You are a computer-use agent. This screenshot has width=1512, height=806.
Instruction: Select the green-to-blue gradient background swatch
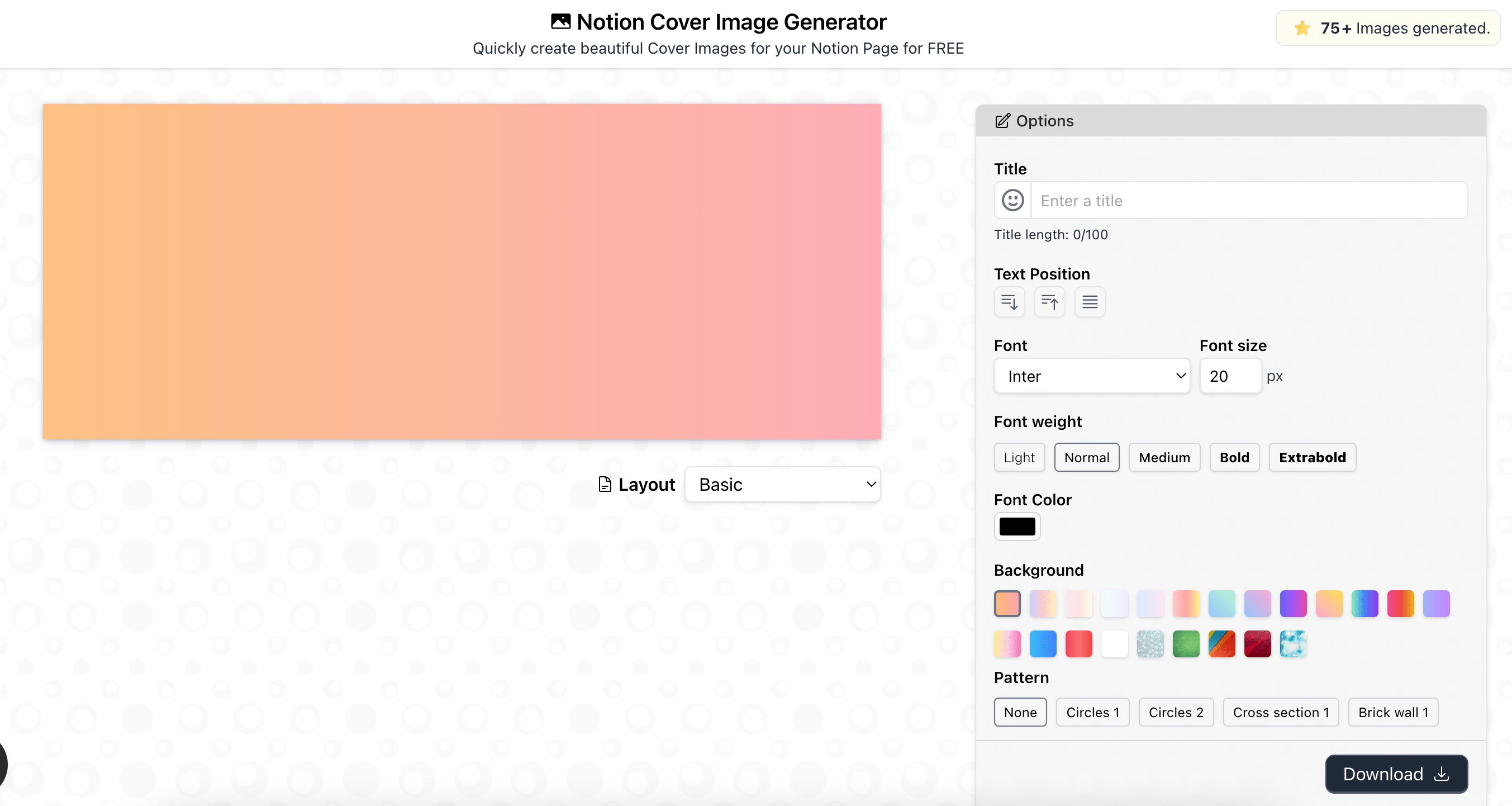[1364, 604]
